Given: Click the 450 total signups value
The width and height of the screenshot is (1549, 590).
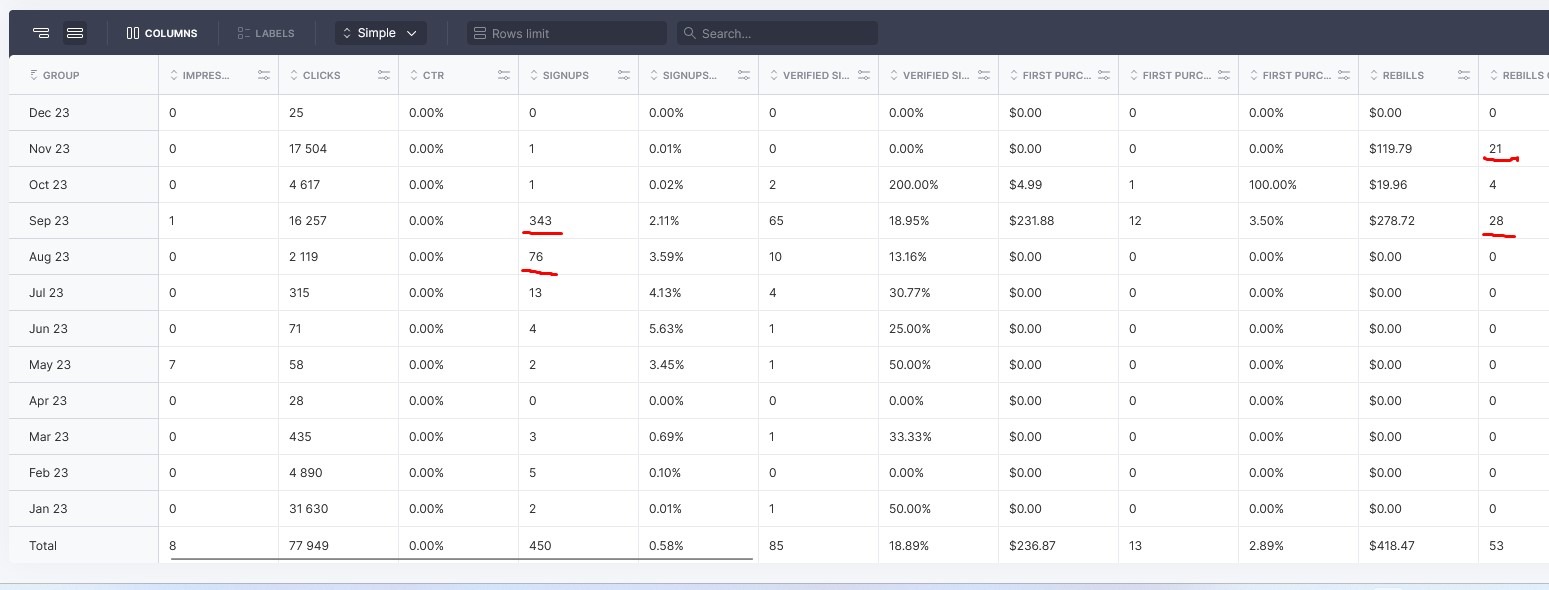Looking at the screenshot, I should [540, 546].
